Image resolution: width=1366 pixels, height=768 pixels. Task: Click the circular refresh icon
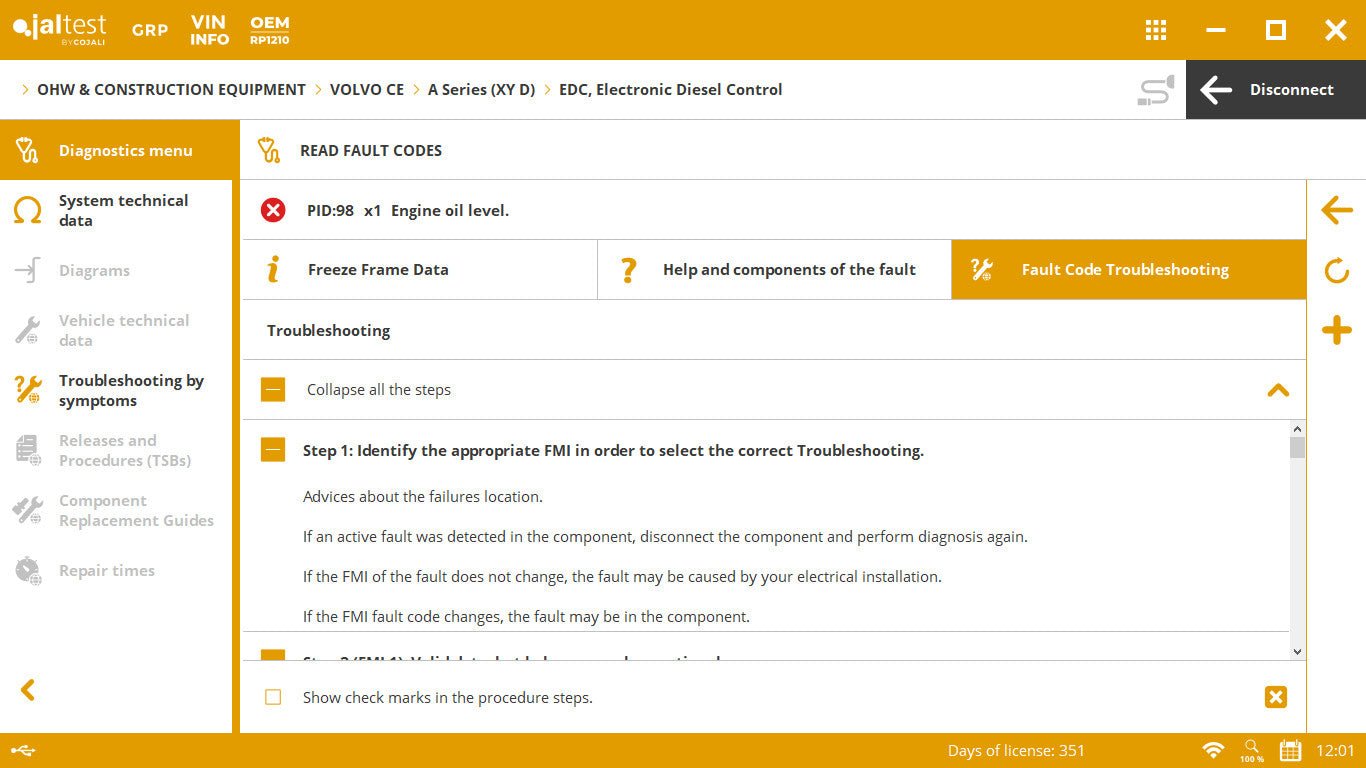pyautogui.click(x=1336, y=271)
